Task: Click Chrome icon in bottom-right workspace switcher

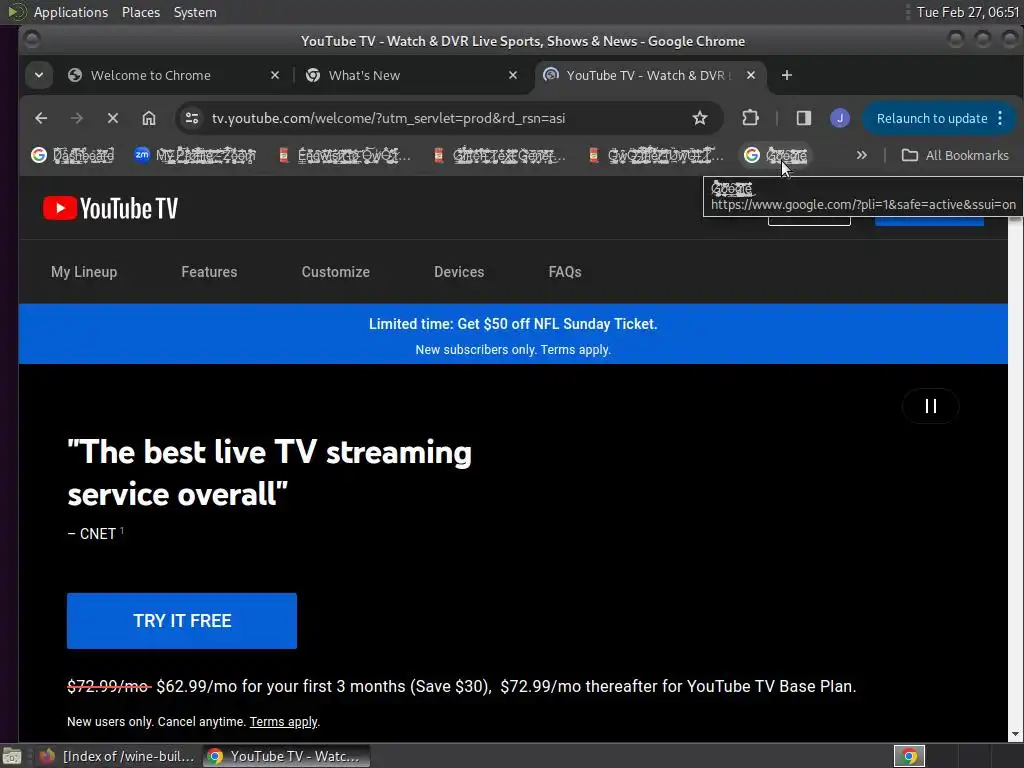Action: pos(909,756)
